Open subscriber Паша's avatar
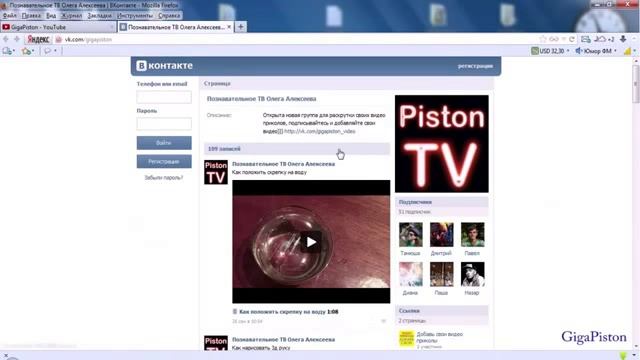This screenshot has width=640, height=360. point(442,274)
